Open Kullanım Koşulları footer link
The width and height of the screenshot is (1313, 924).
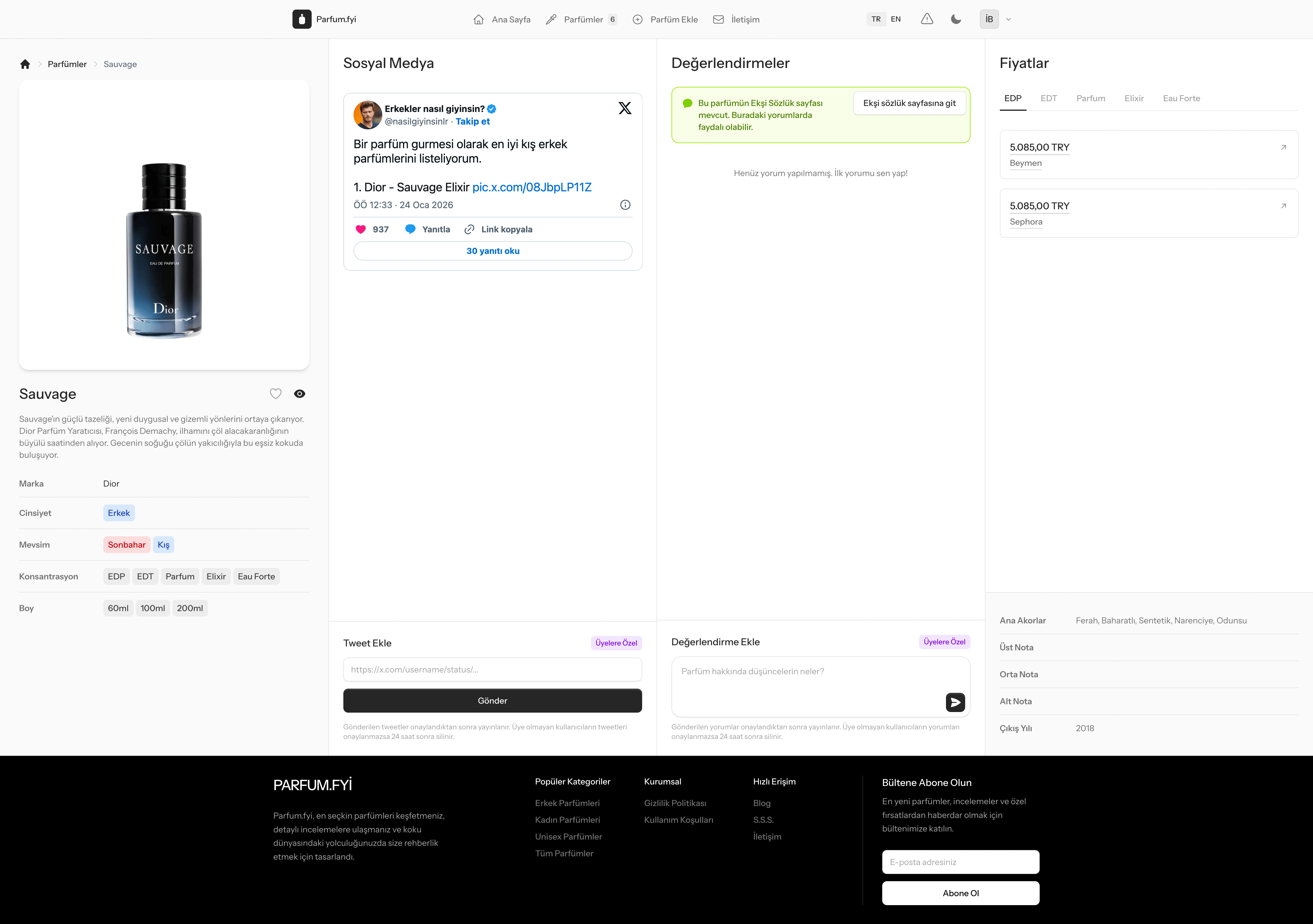tap(679, 820)
